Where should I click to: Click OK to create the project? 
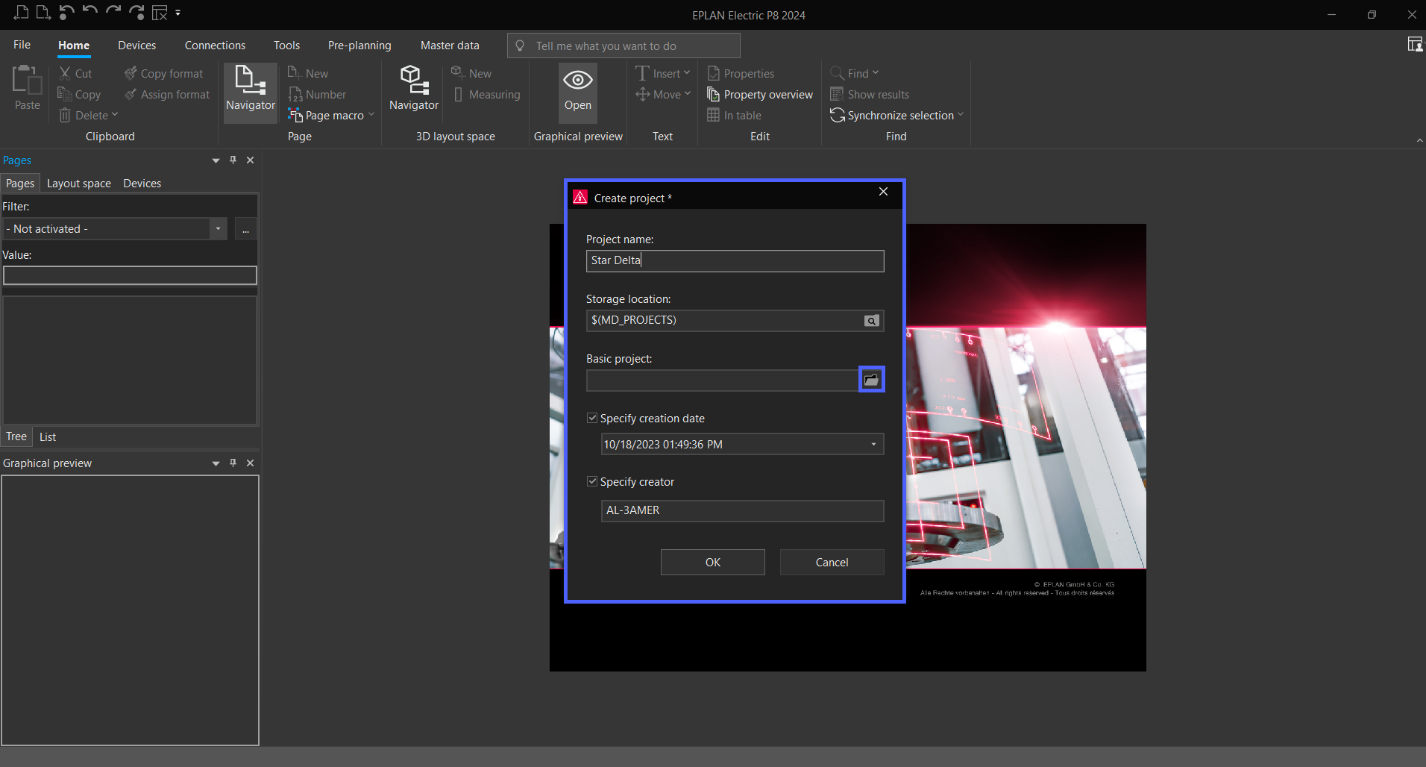pos(712,562)
